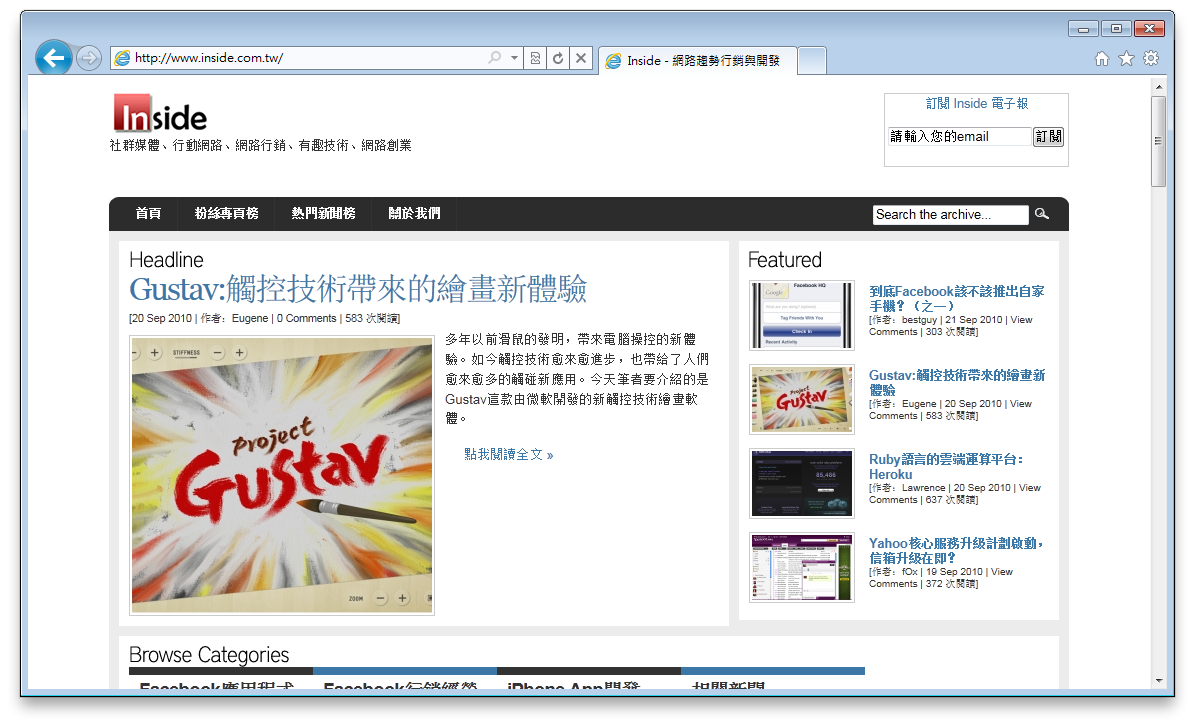The height and width of the screenshot is (727, 1195).
Task: Click the Featured section heading
Action: (785, 260)
